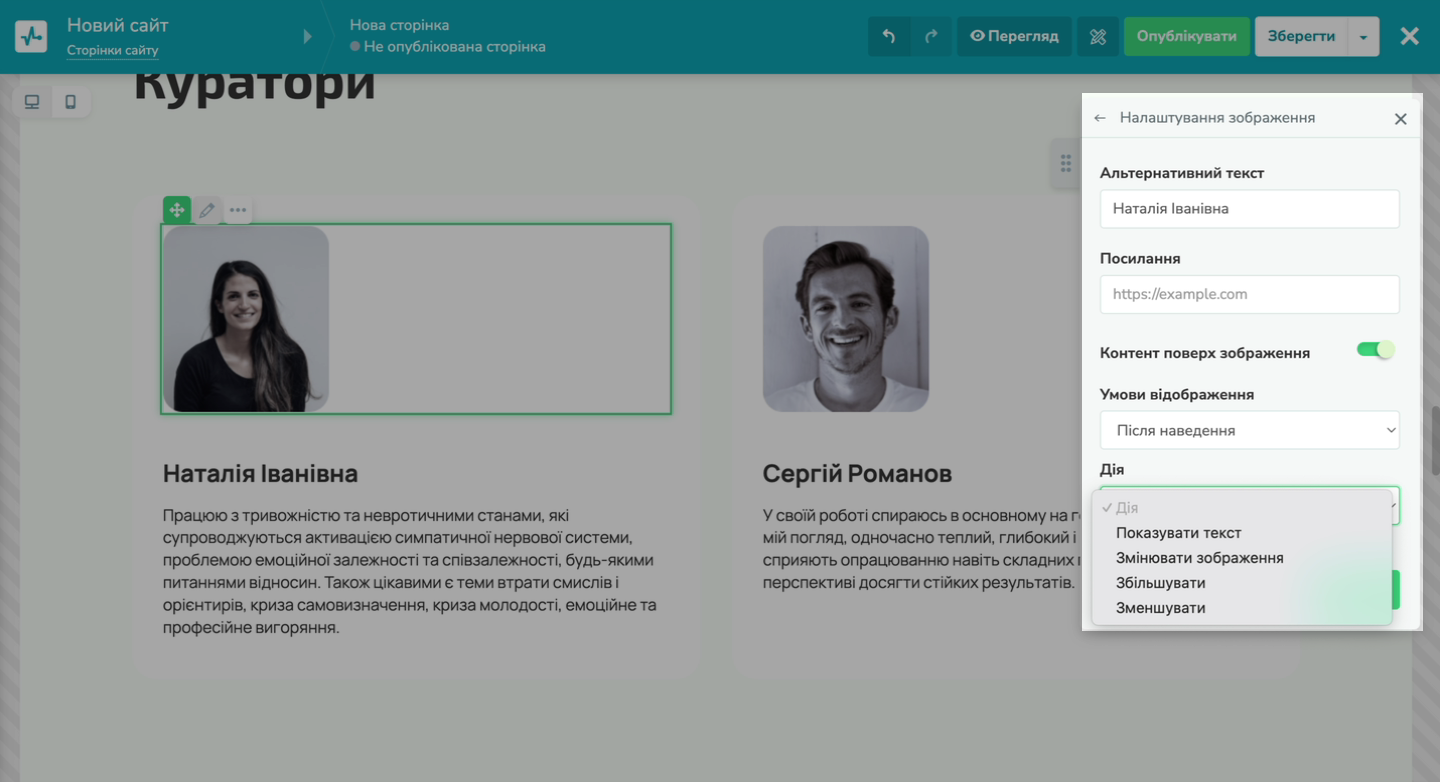Open the design tools icon next to Перегляд
This screenshot has height=782, width=1440.
[x=1098, y=37]
